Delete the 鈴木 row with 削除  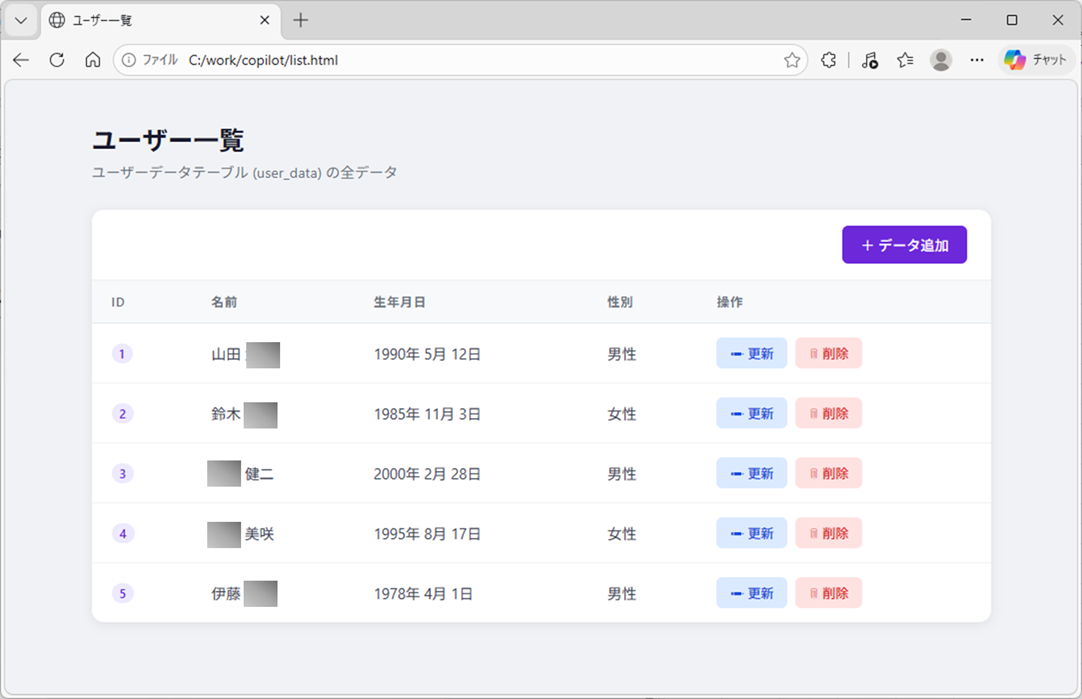(828, 413)
